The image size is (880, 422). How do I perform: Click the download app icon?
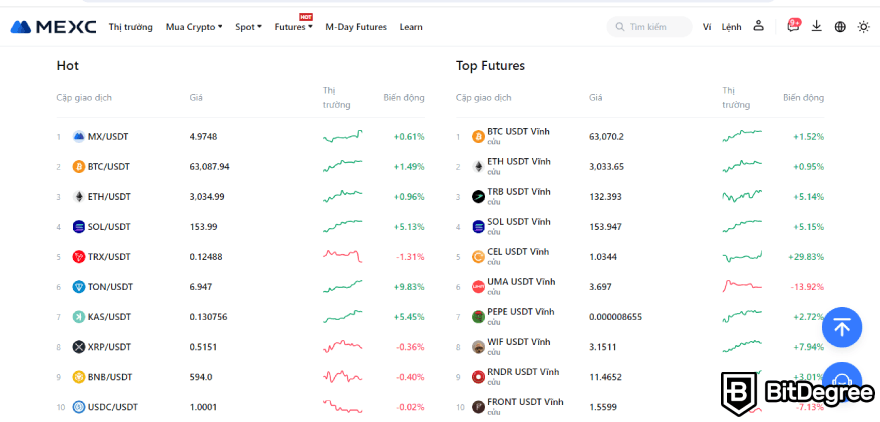tap(817, 26)
